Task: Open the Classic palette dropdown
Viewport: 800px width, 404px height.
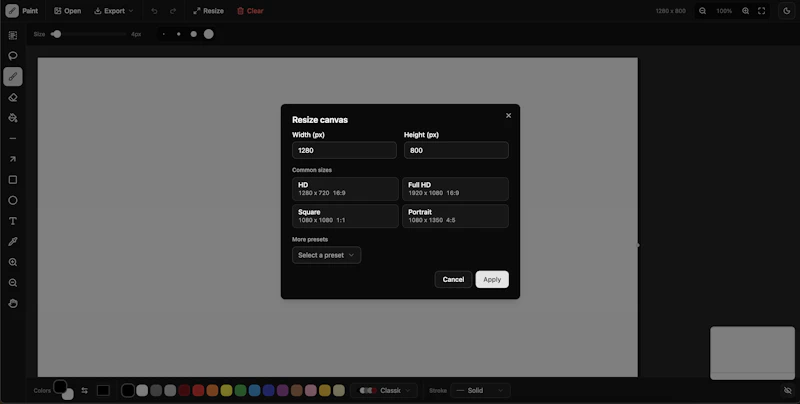Action: (384, 390)
